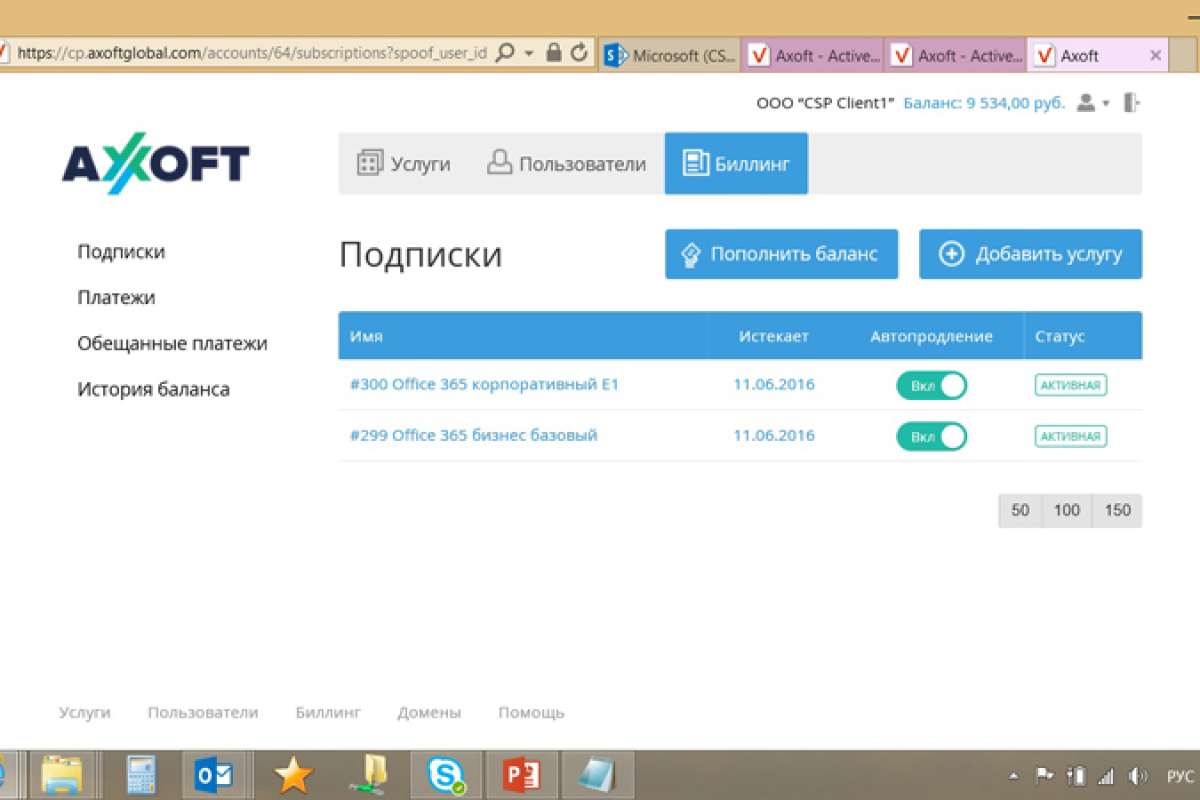Click the logout door icon
Viewport: 1200px width, 800px height.
coord(1132,103)
